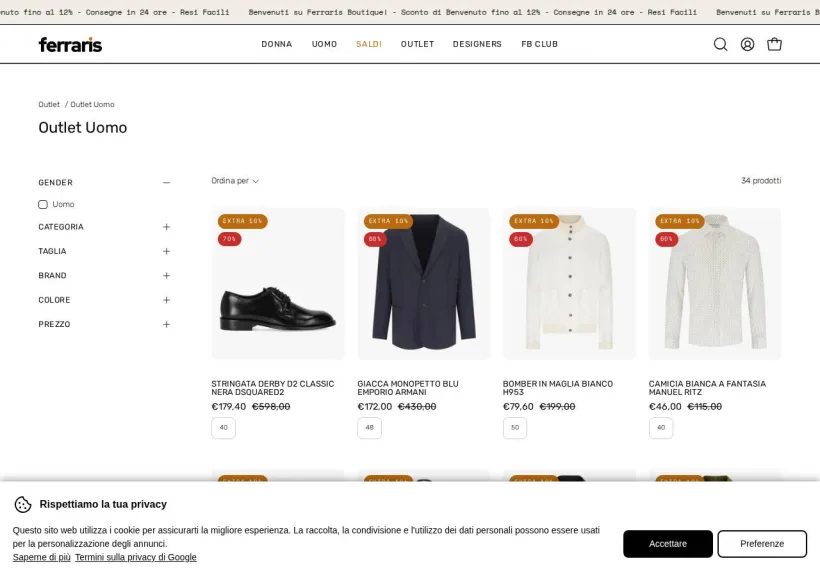Select size 40 for Manuel Ritz shirt
This screenshot has width=820, height=577.
(660, 428)
